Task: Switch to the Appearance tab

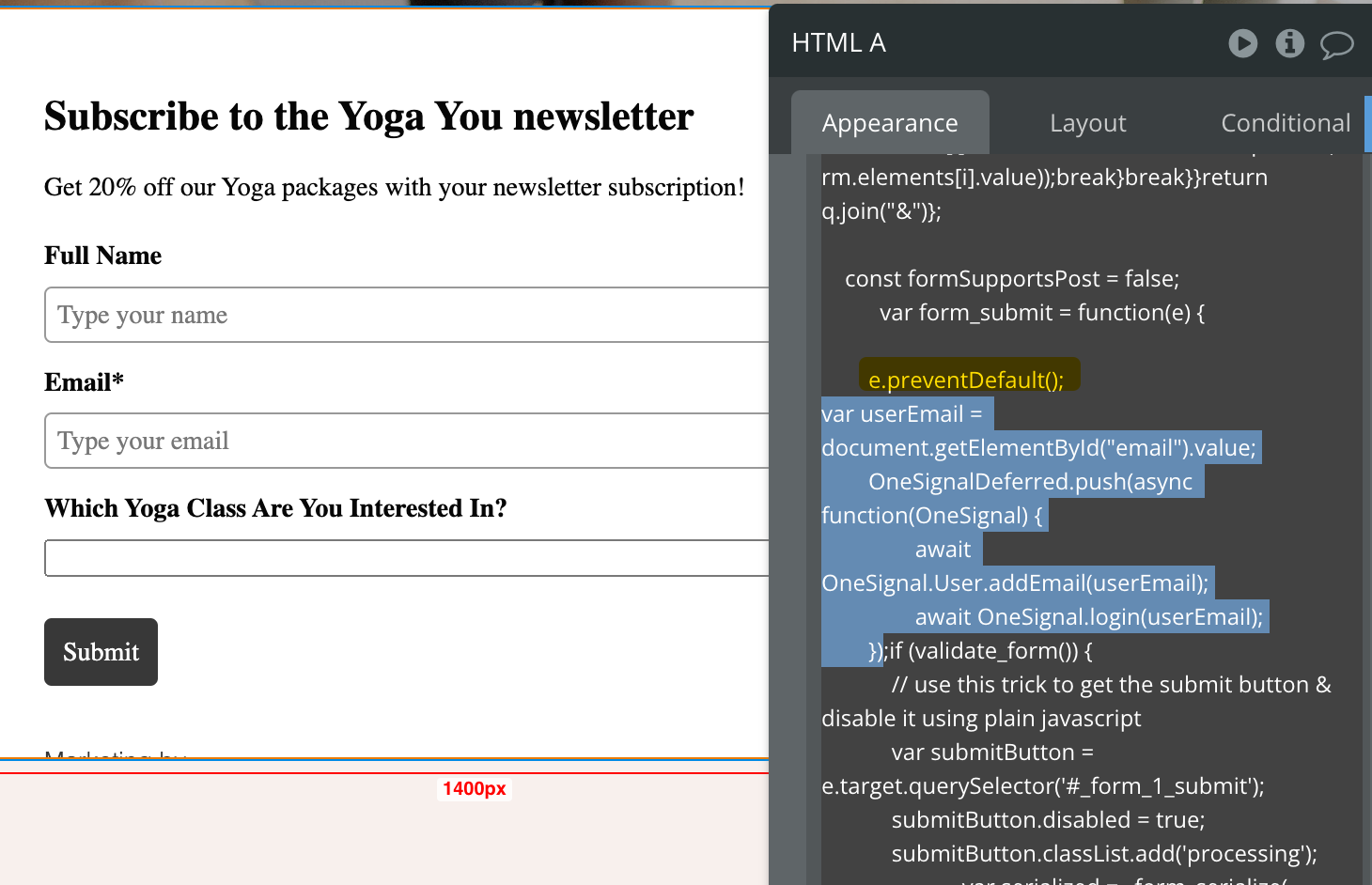Action: [x=890, y=123]
